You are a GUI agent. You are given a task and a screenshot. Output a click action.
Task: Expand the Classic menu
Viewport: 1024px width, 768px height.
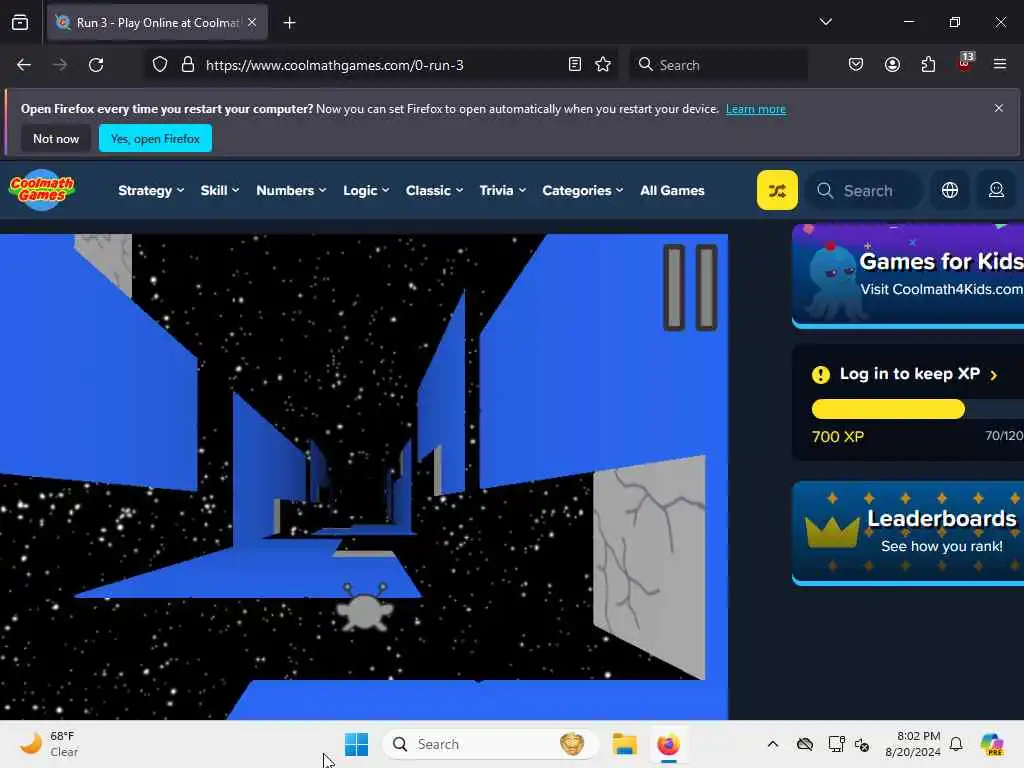click(x=434, y=191)
